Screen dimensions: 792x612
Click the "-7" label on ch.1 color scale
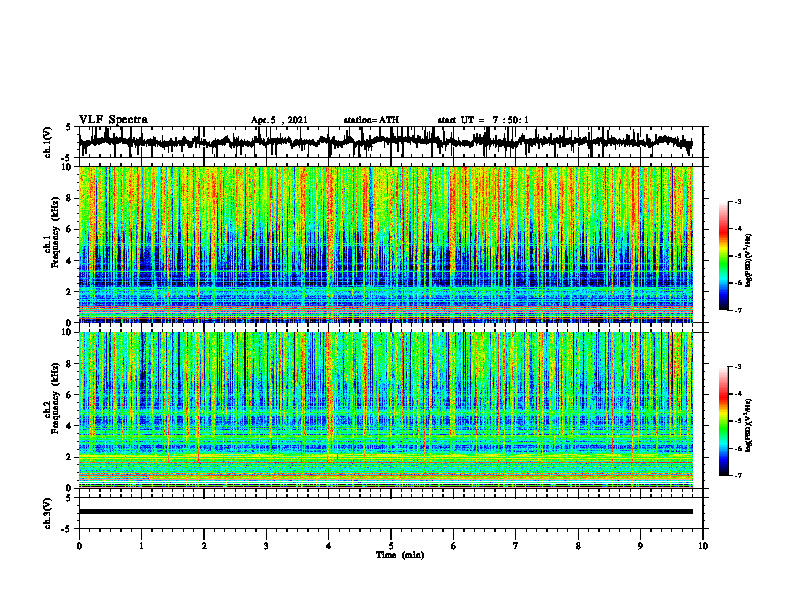click(x=738, y=310)
